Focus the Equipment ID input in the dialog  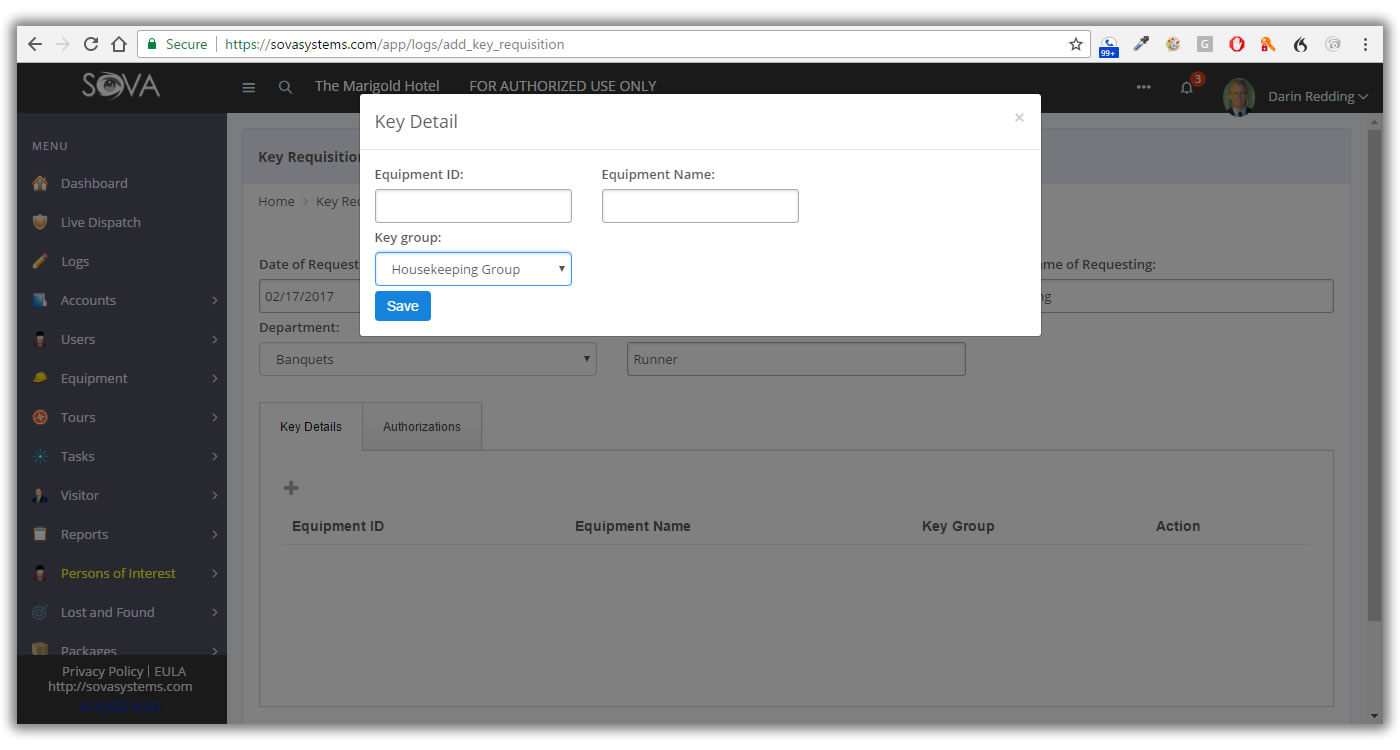[473, 206]
